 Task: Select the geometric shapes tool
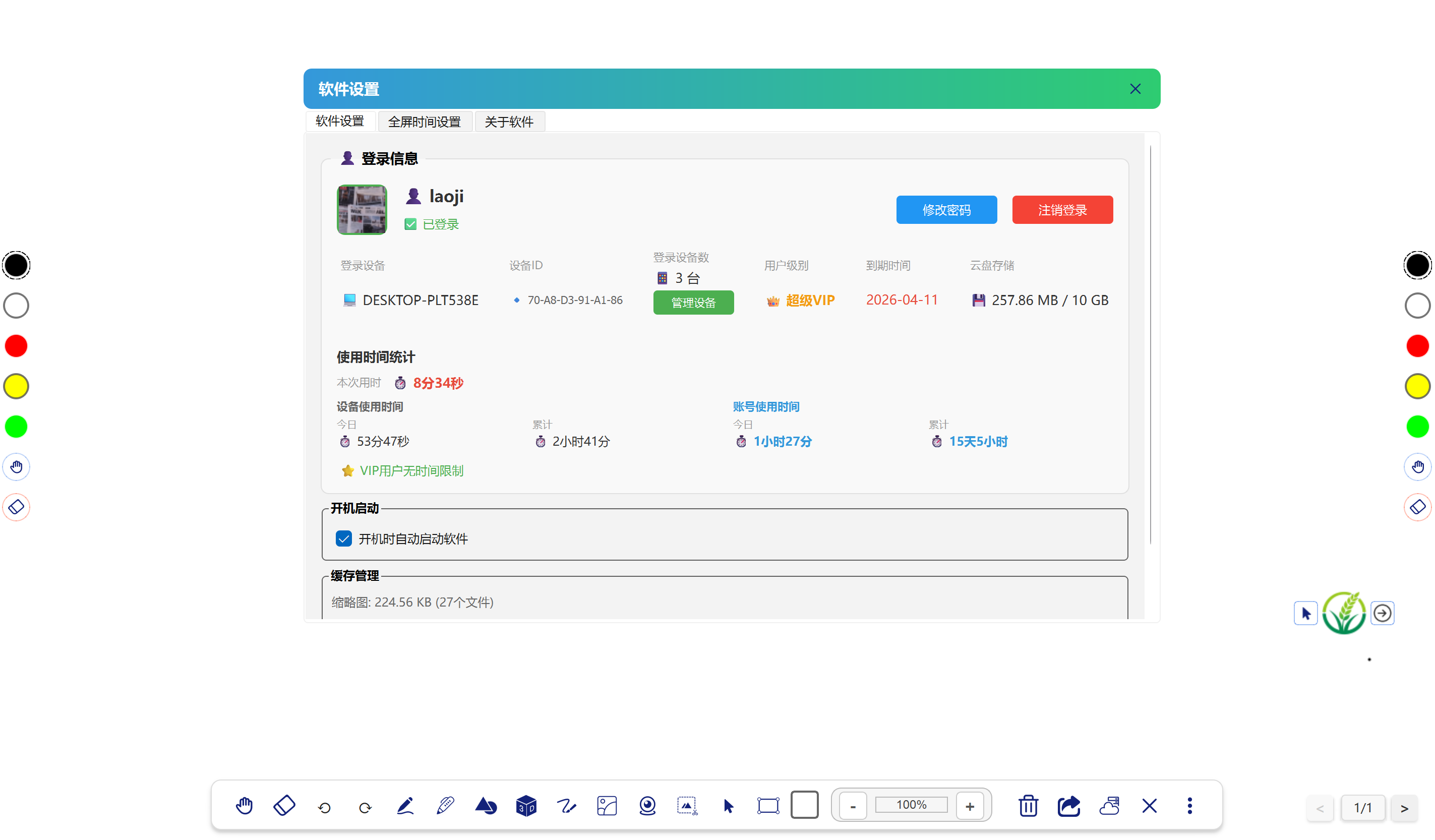[x=486, y=805]
